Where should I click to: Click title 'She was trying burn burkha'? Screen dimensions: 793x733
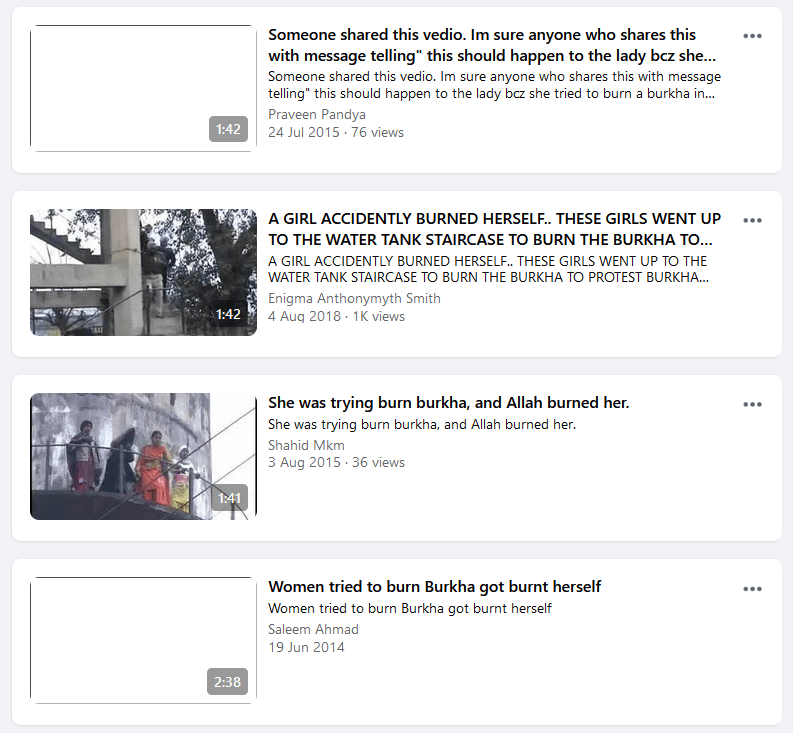click(x=448, y=403)
